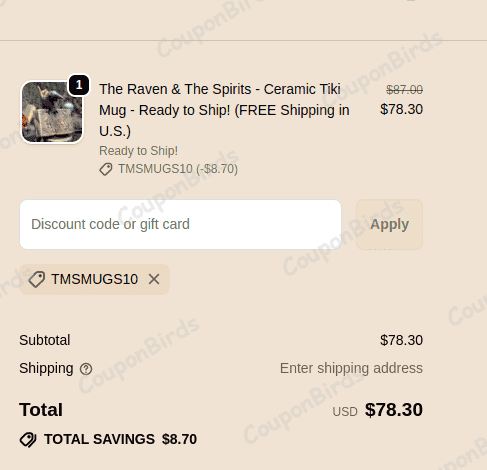Apply the discount code
Viewport: 487px width, 470px height.
coord(389,224)
